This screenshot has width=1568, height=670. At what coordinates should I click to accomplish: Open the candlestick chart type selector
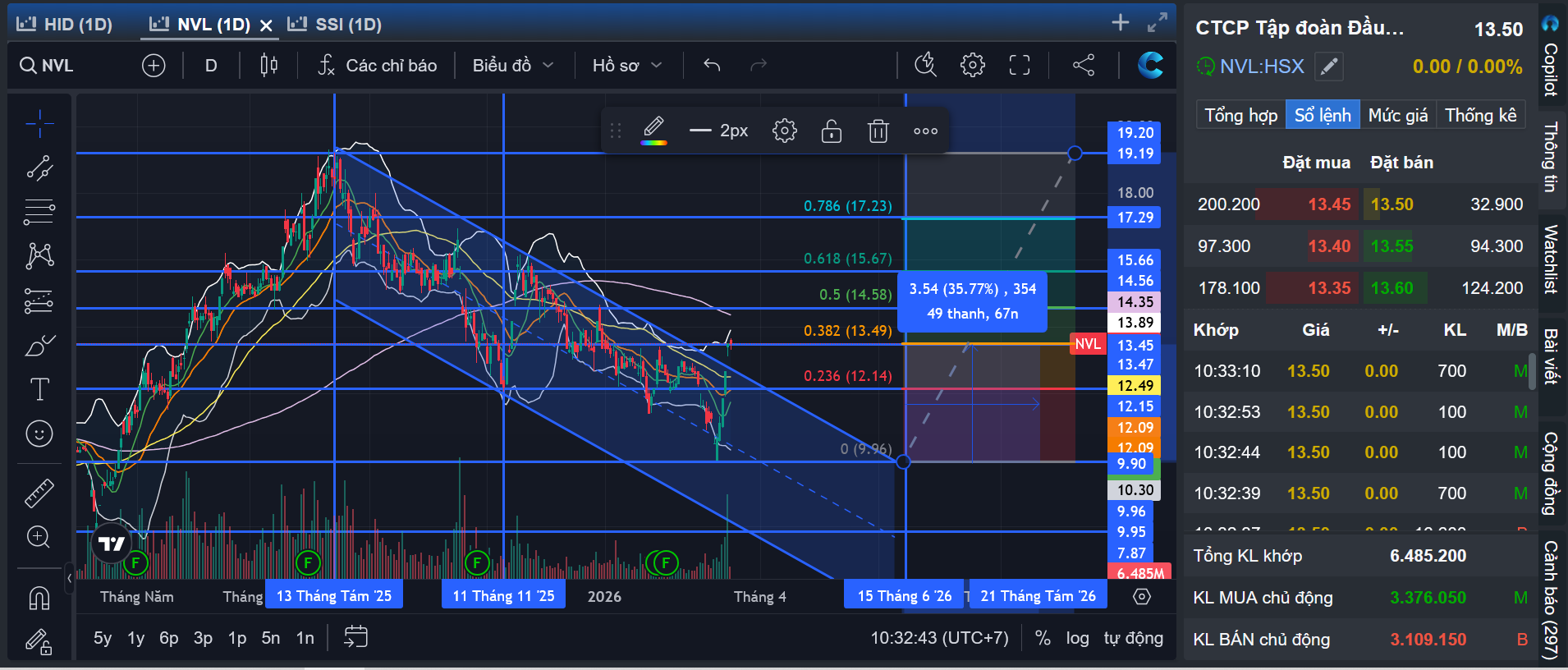point(268,66)
